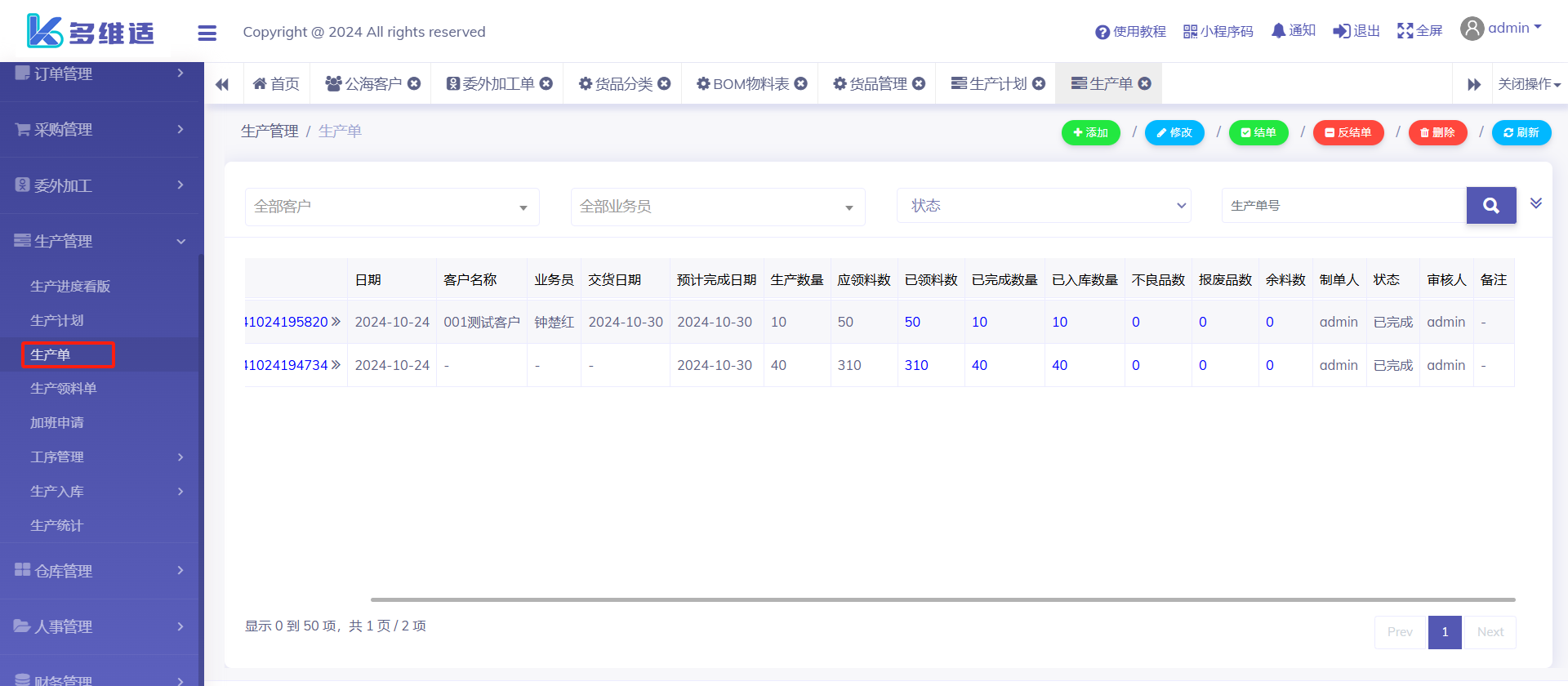The height and width of the screenshot is (686, 1568).
Task: Close the BOM物料表 tab
Action: pyautogui.click(x=801, y=83)
